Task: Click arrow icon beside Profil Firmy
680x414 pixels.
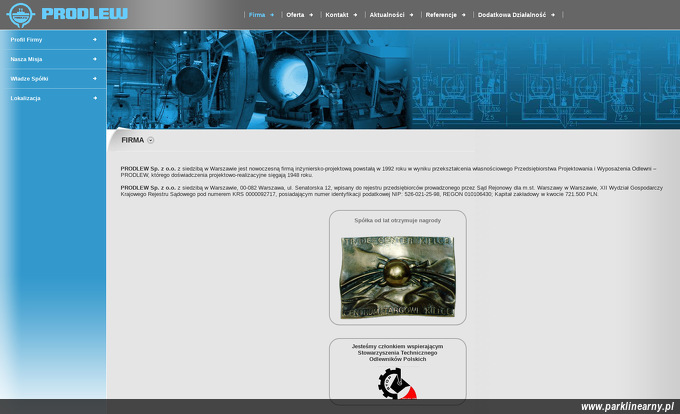Action: (95, 39)
